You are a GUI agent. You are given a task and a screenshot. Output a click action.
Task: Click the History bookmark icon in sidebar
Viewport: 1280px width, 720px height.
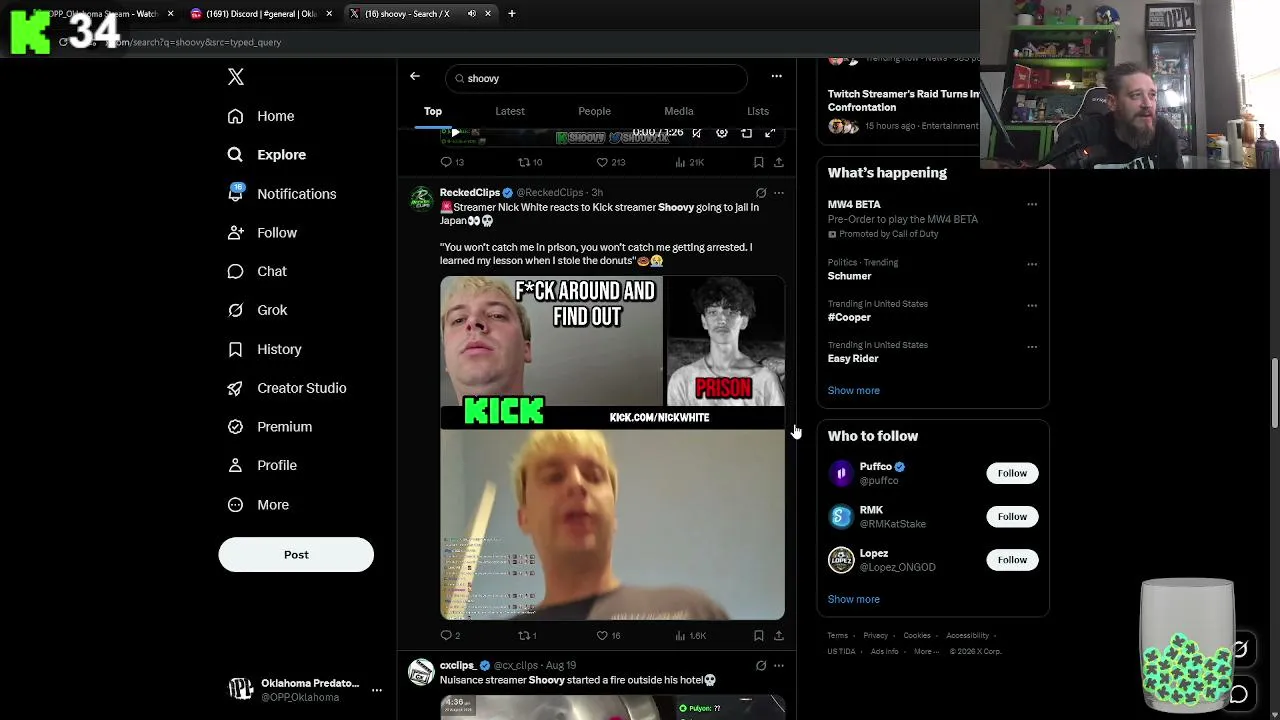point(235,349)
